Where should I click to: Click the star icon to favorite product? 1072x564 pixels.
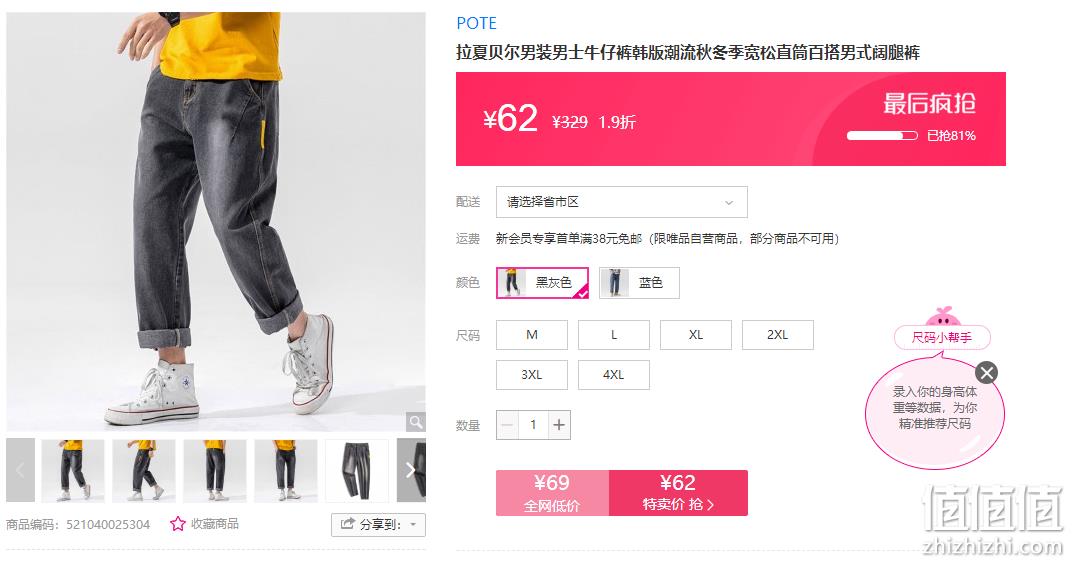click(178, 524)
